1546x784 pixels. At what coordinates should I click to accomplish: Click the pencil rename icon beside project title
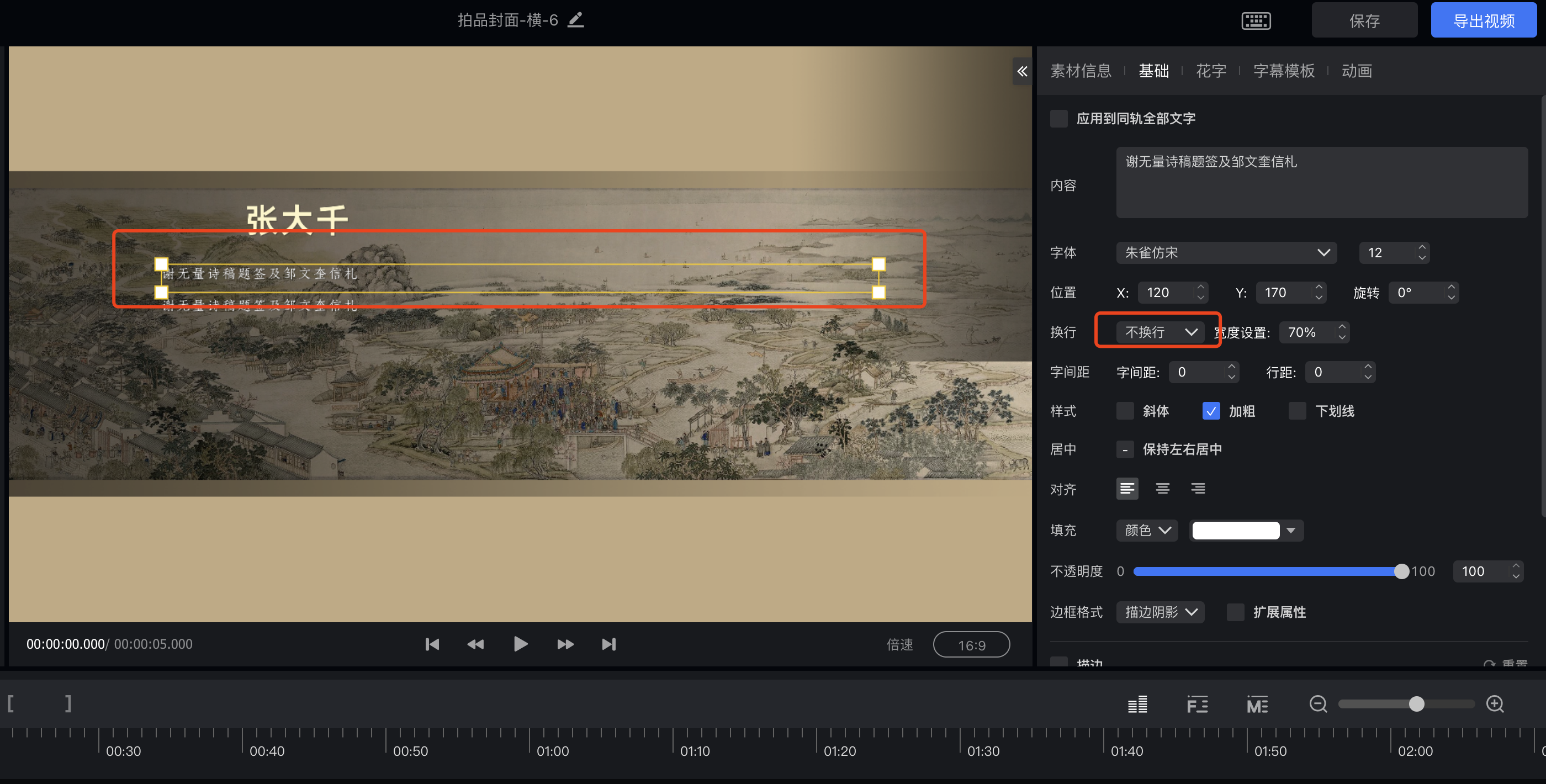click(575, 20)
